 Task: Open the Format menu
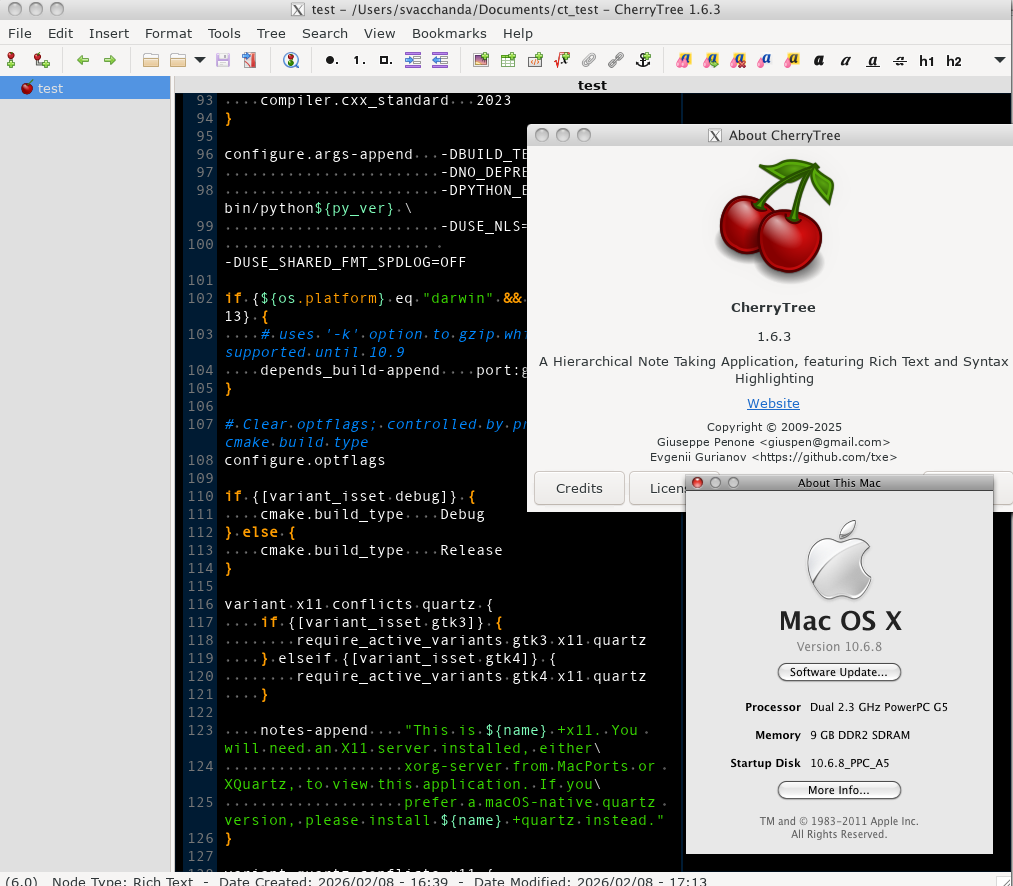168,33
